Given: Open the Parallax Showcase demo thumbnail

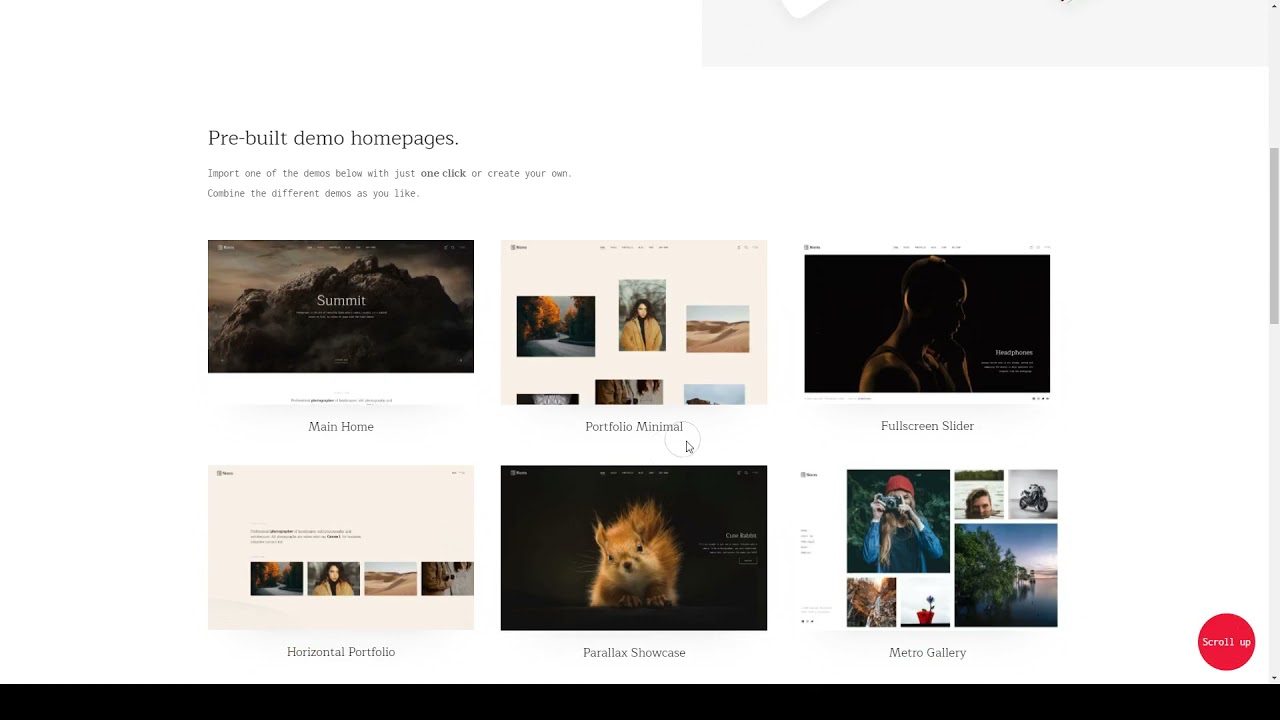Looking at the screenshot, I should [634, 547].
